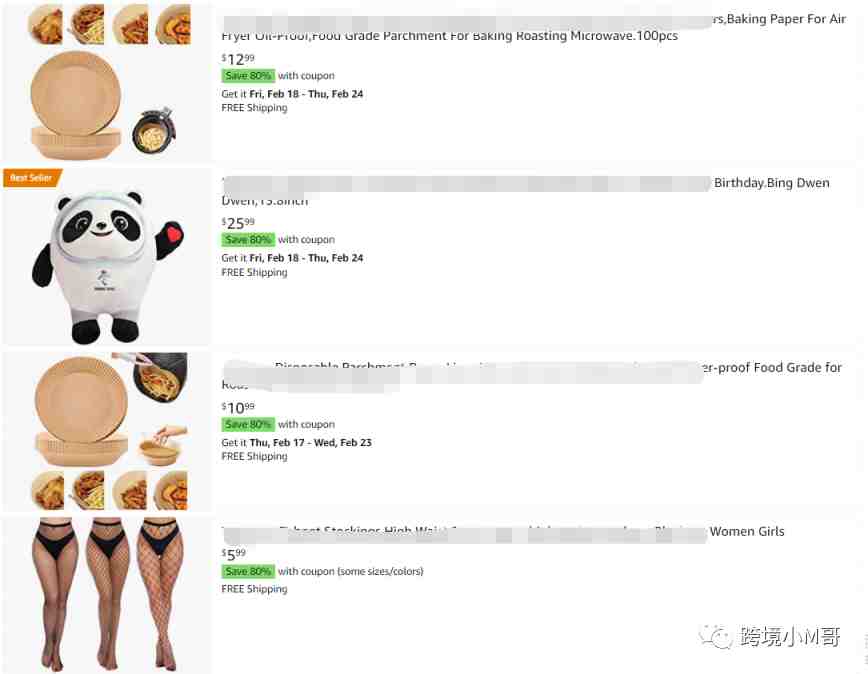The height and width of the screenshot is (674, 868).
Task: Click the Save 80% coupon badge under $10.99
Action: [x=248, y=424]
